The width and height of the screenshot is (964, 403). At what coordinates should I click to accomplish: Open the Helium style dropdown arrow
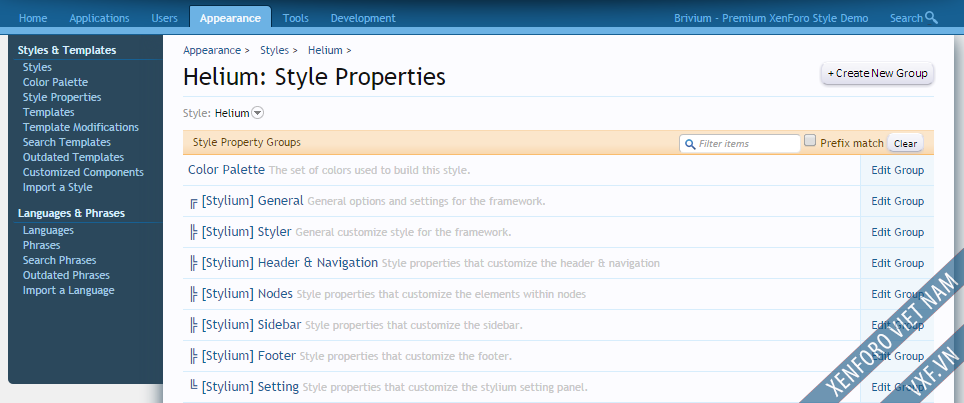tap(258, 113)
